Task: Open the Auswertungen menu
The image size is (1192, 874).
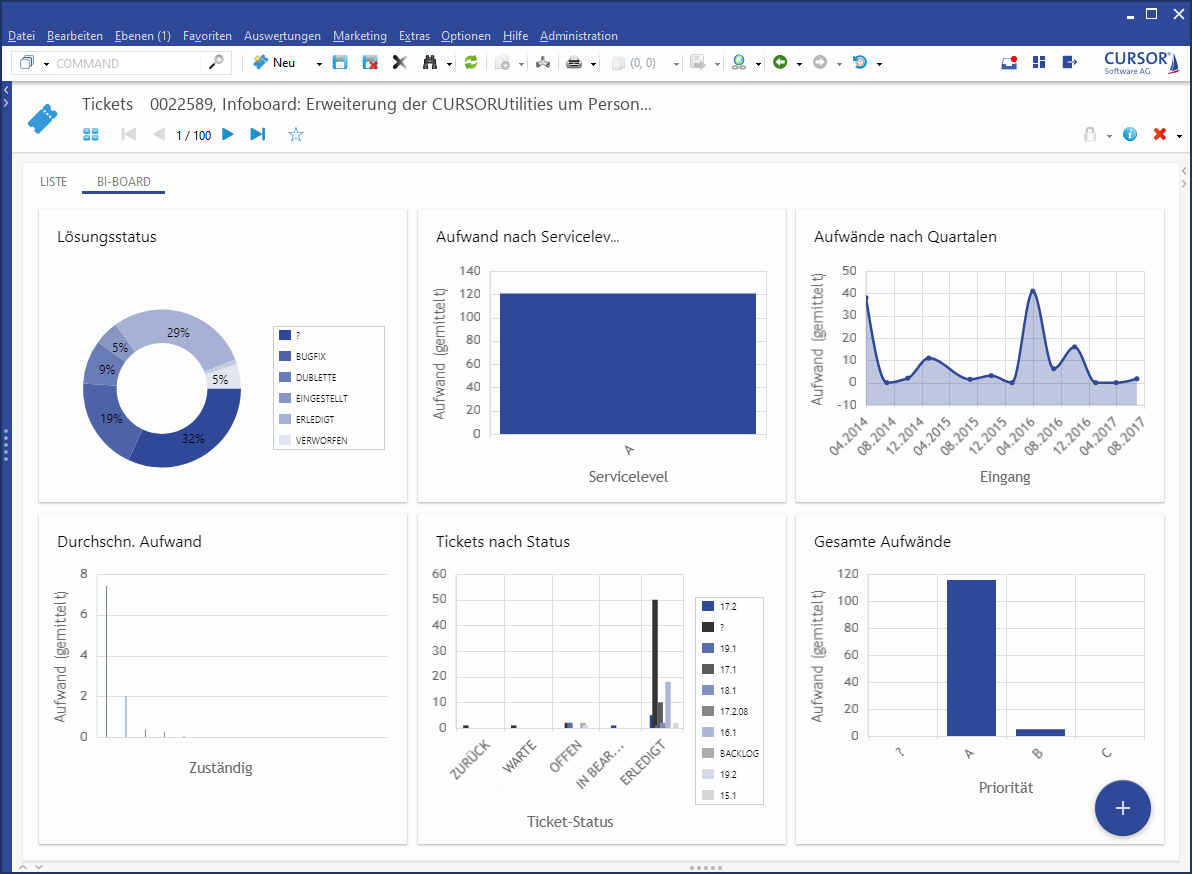Action: [x=282, y=36]
